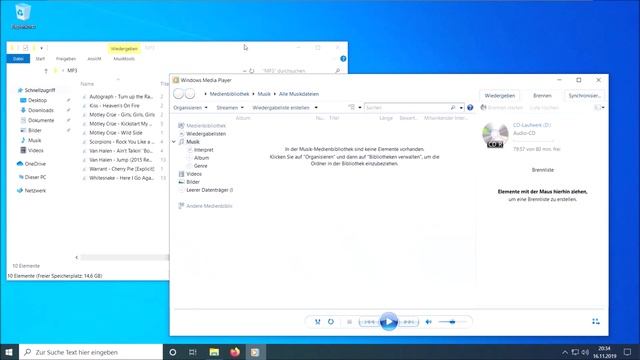
Task: Select file Warrant - Cherry Pie [Explicit]
Action: [122, 169]
